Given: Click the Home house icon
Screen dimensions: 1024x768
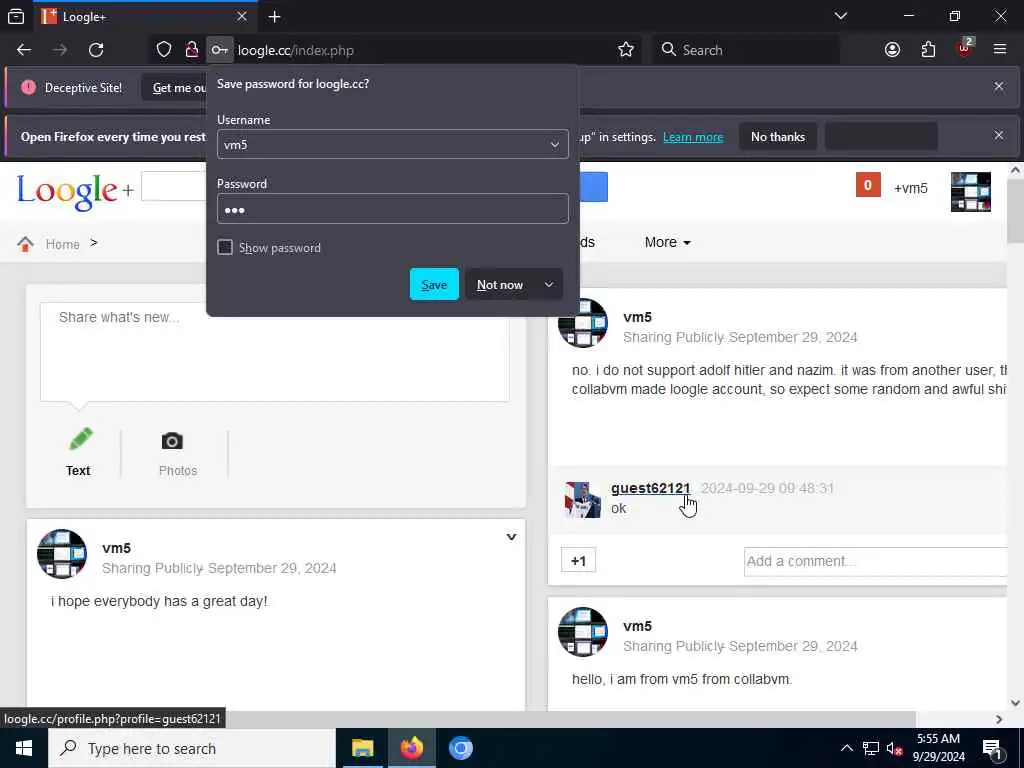Looking at the screenshot, I should (25, 244).
